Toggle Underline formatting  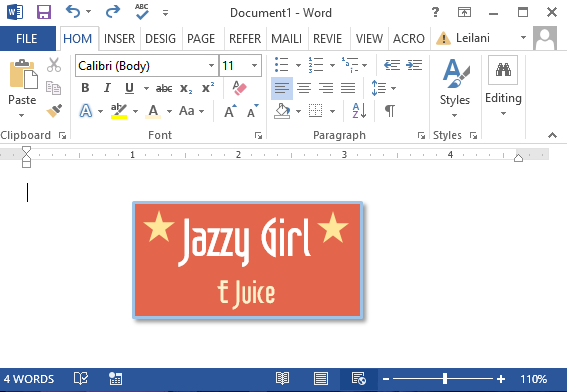tap(129, 88)
